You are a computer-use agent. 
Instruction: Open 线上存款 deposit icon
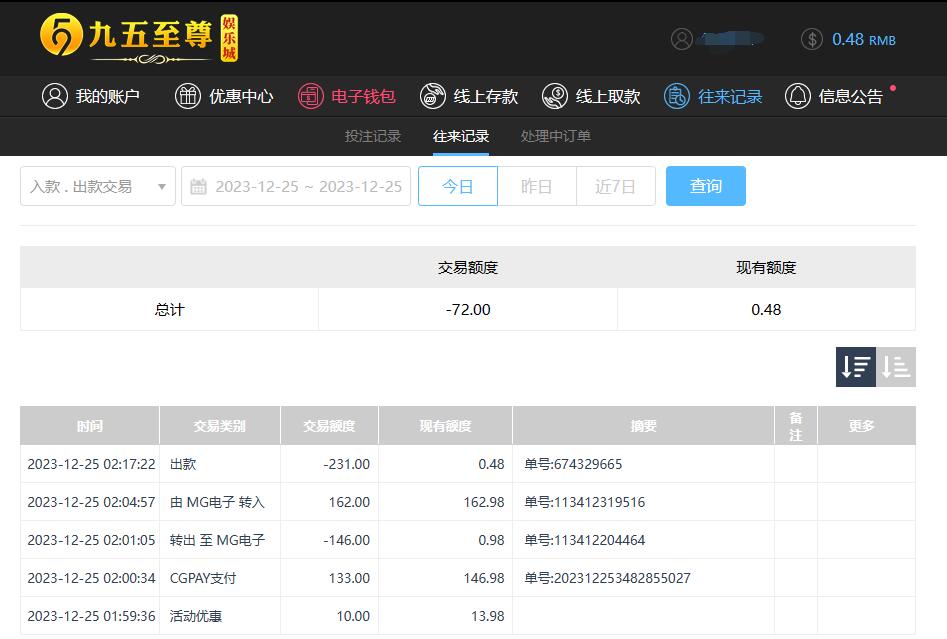432,96
